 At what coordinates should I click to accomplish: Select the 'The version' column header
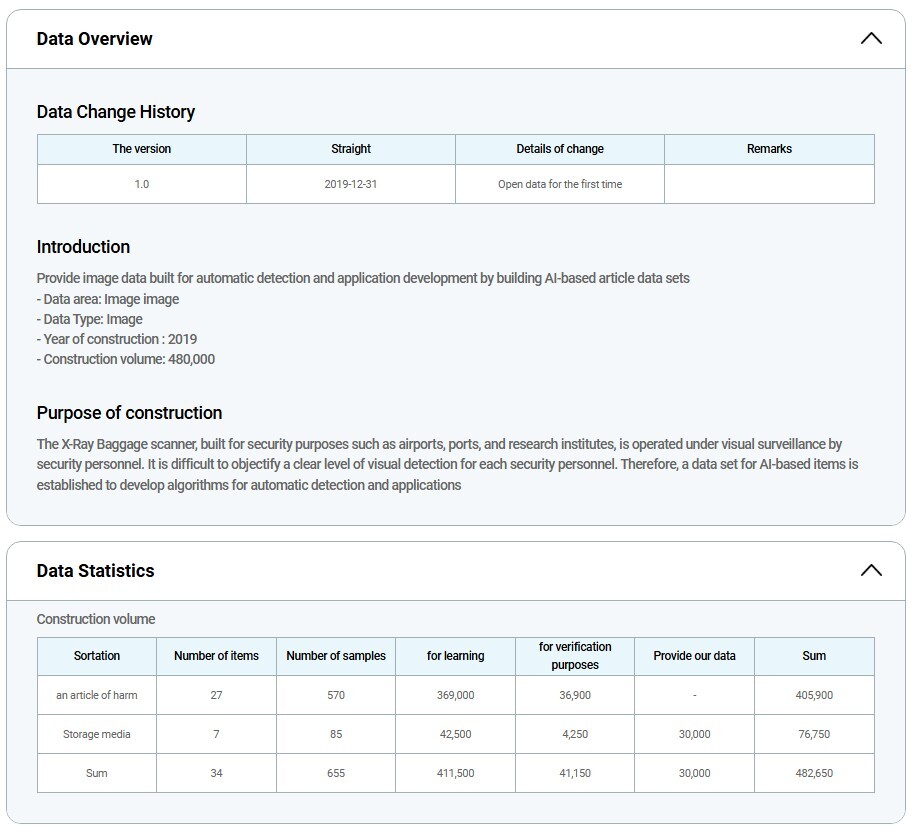click(x=141, y=149)
